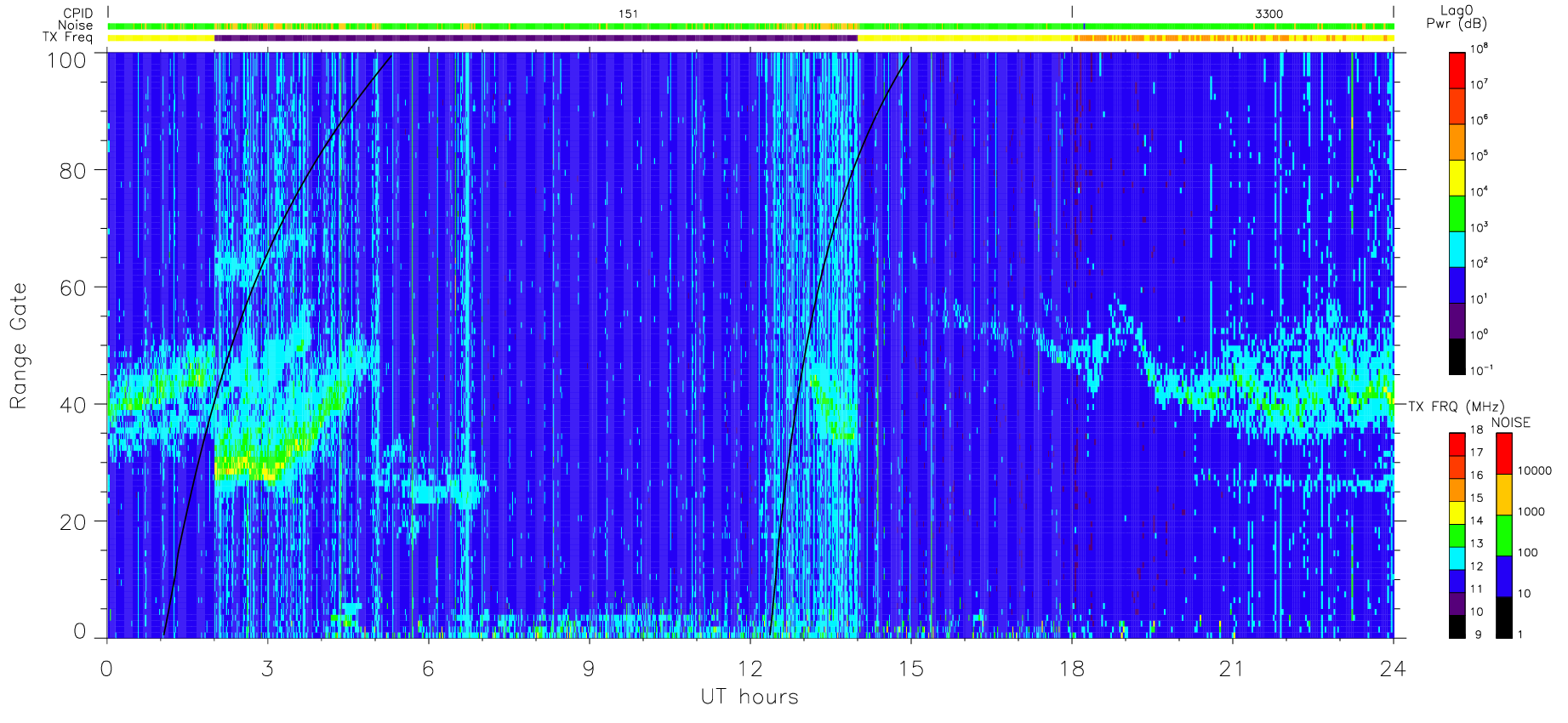Click the y-axis tick label 80
Image resolution: width=1568 pixels, height=723 pixels.
tap(73, 170)
